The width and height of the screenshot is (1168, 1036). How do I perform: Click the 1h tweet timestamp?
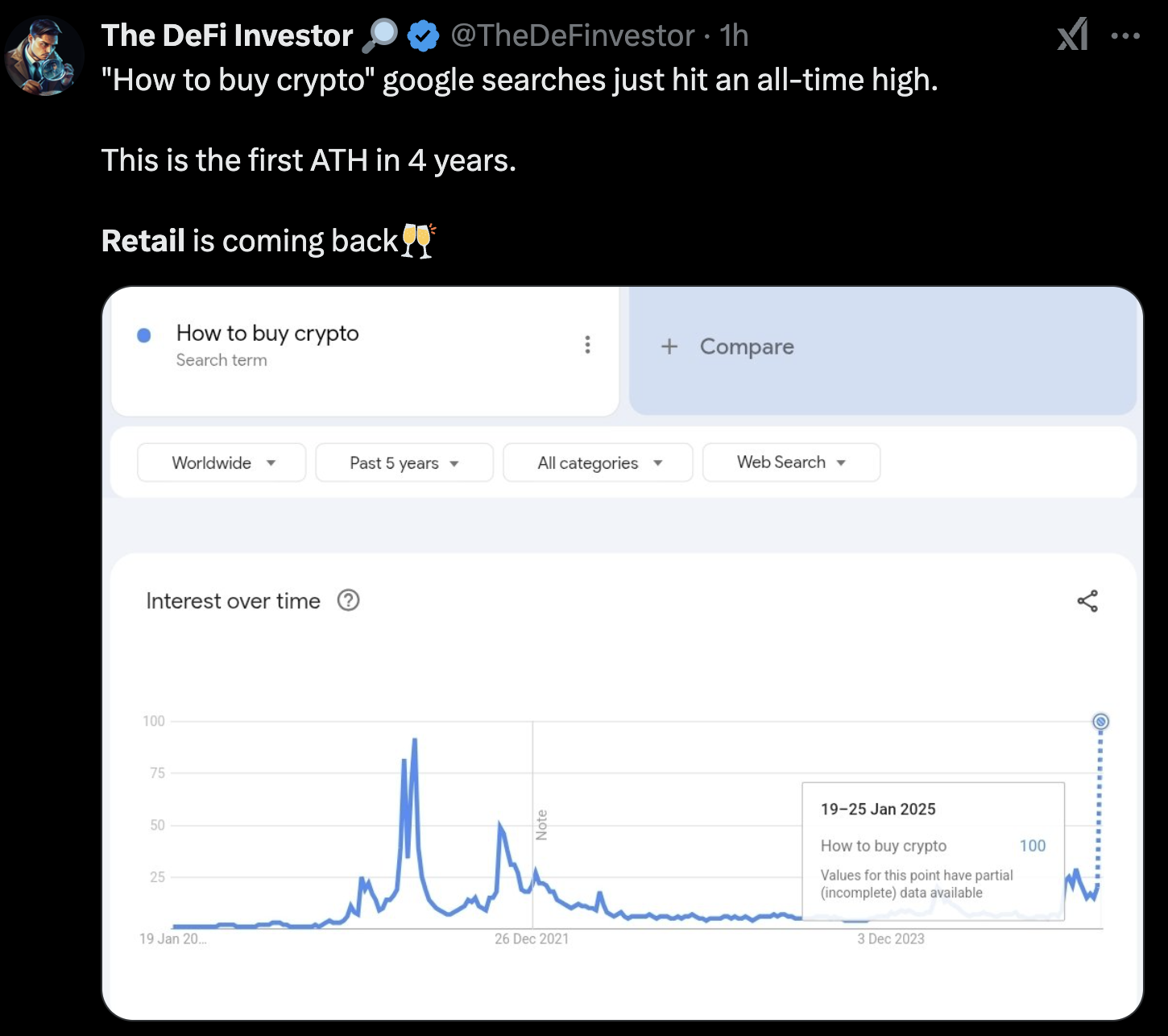pos(734,36)
